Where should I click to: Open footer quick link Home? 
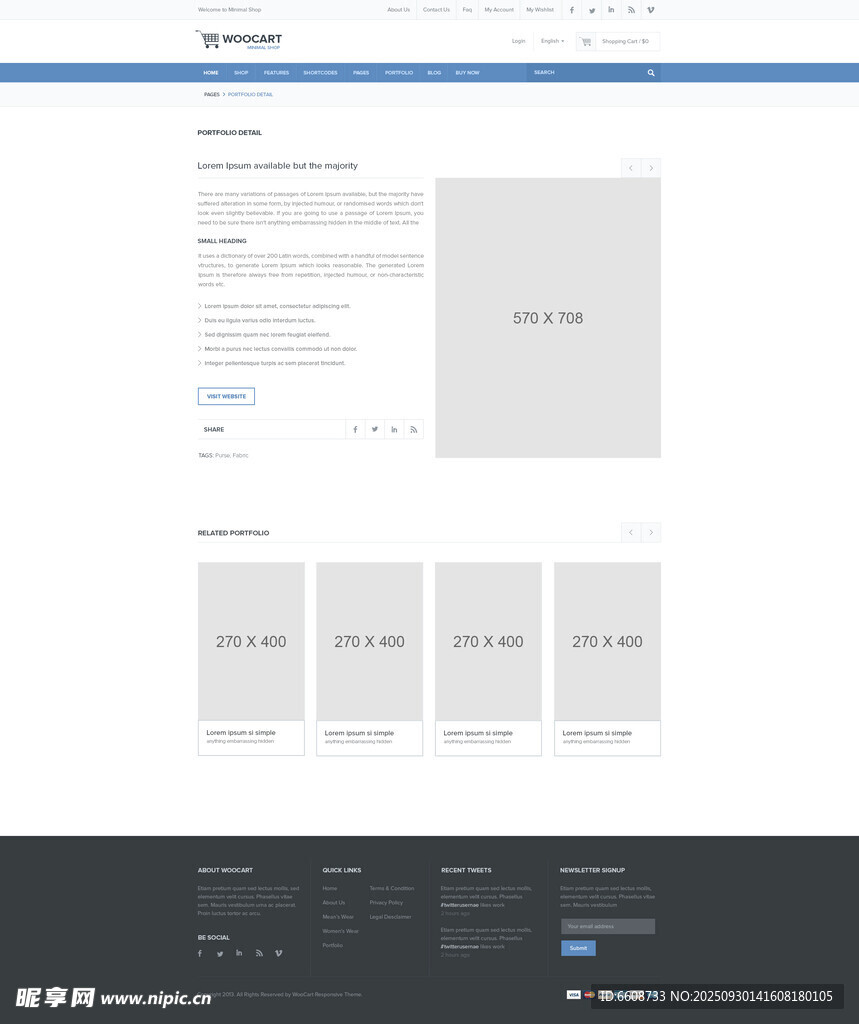pos(330,888)
